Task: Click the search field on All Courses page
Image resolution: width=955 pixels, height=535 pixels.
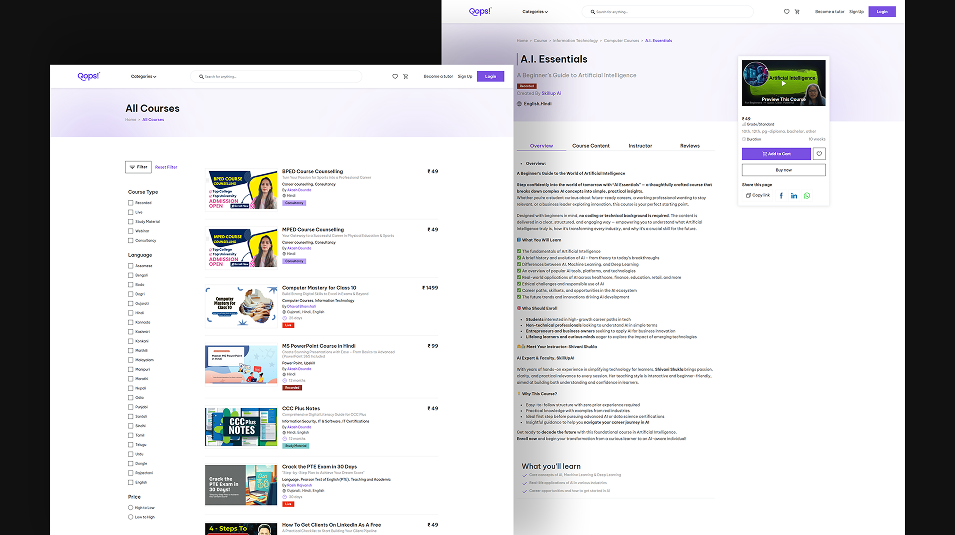Action: tap(277, 77)
